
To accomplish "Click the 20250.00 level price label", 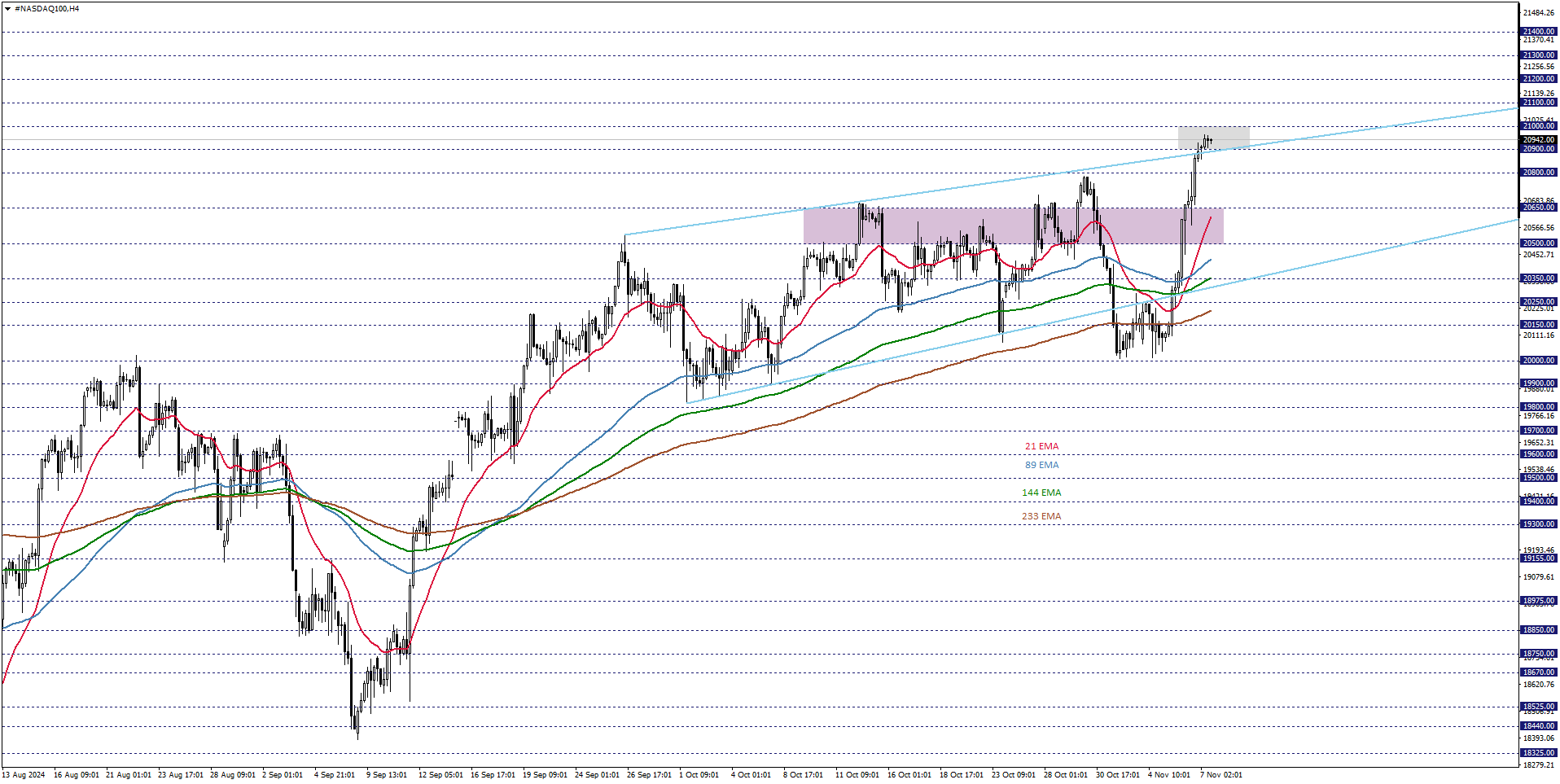I will (1539, 302).
